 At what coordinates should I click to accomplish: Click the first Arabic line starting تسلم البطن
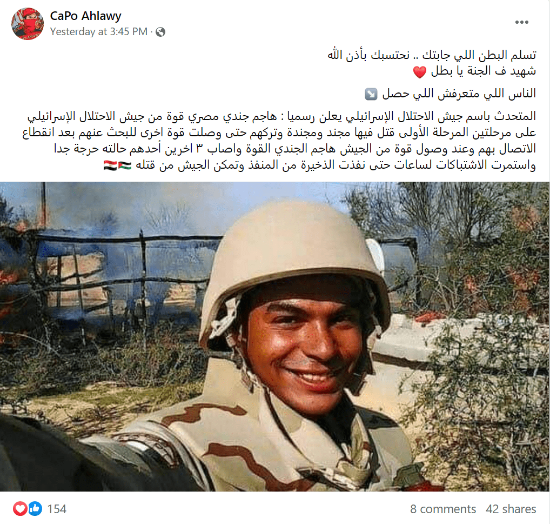pos(431,55)
